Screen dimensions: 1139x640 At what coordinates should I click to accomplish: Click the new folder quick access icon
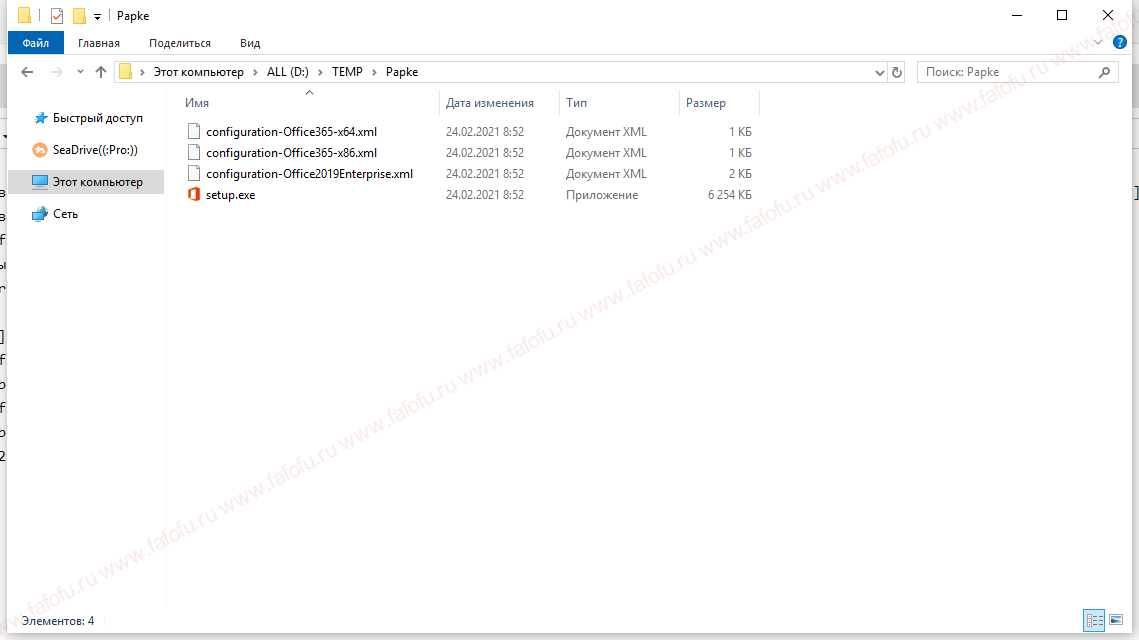pos(79,15)
